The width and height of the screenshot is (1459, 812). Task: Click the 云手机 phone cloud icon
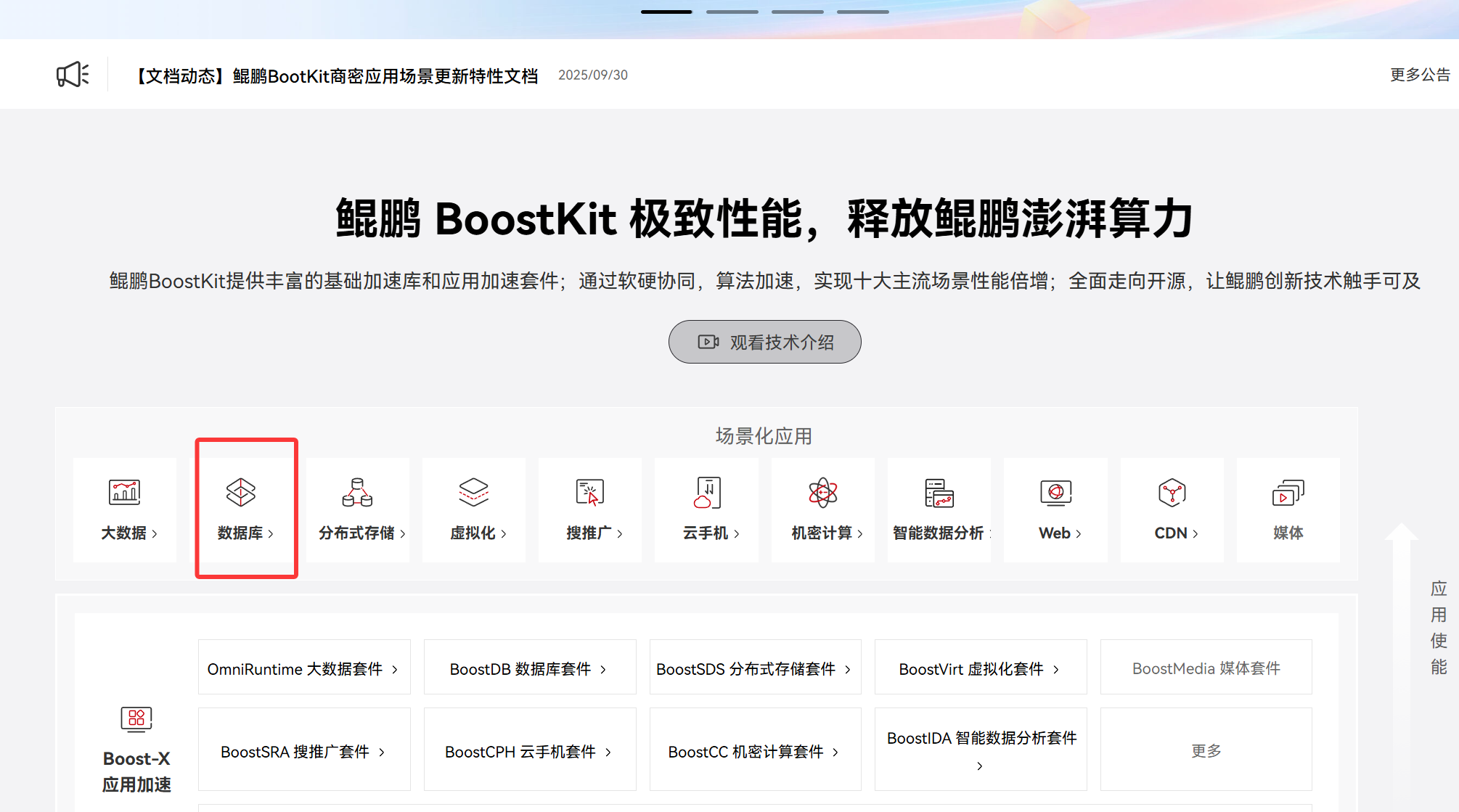pos(707,492)
